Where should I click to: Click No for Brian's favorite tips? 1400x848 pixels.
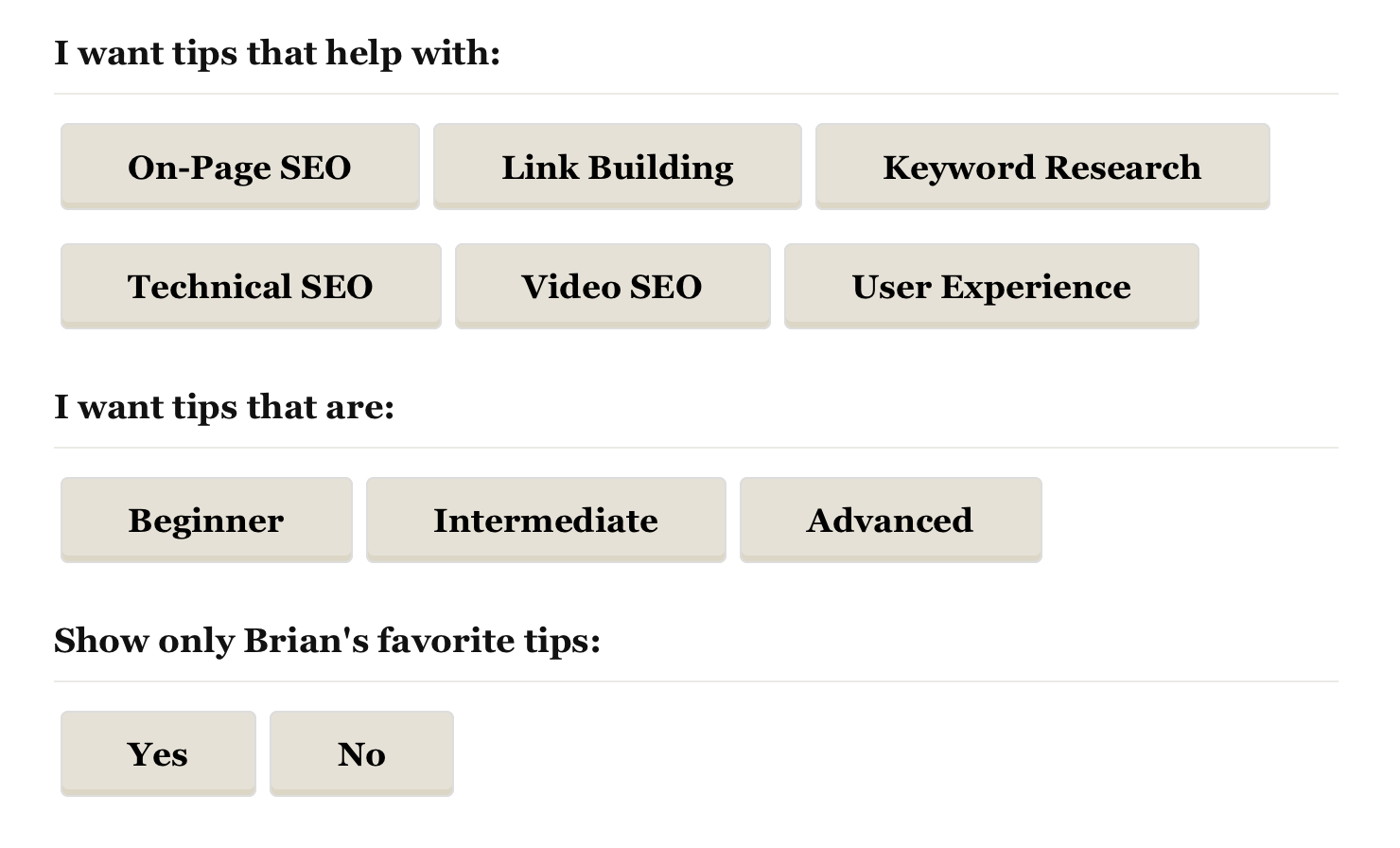(361, 753)
